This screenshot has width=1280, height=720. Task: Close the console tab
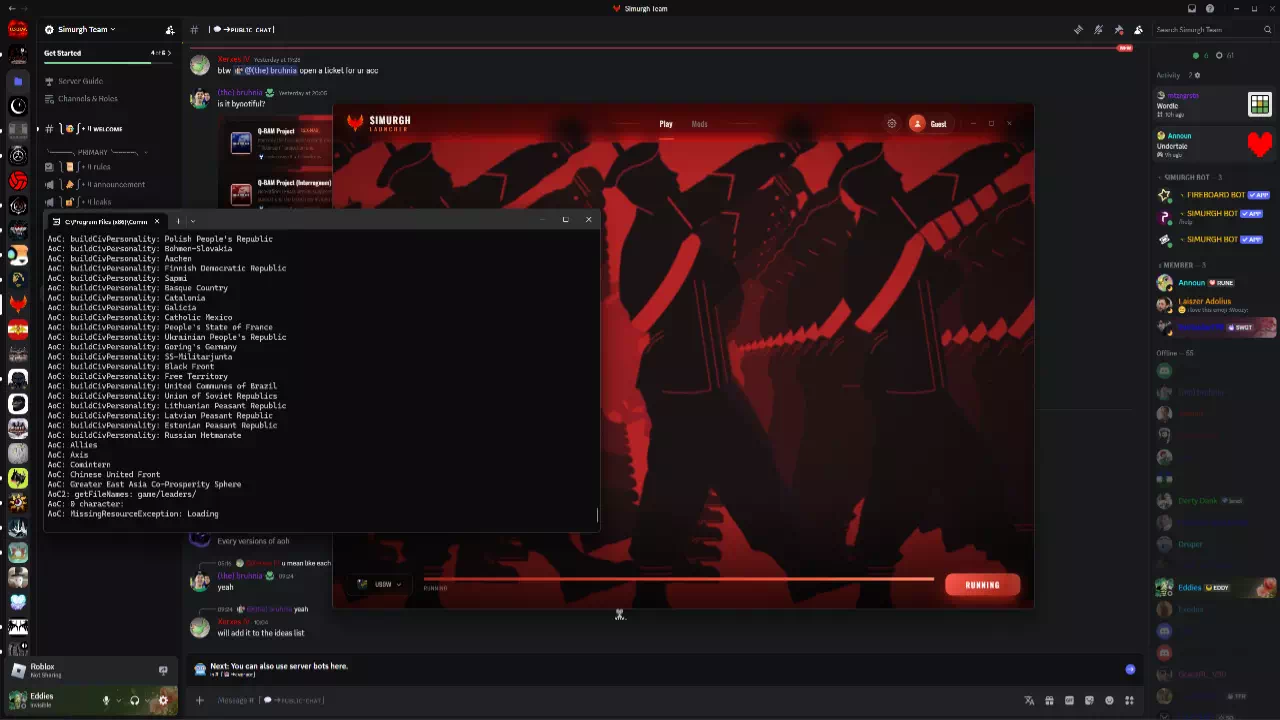(x=157, y=221)
